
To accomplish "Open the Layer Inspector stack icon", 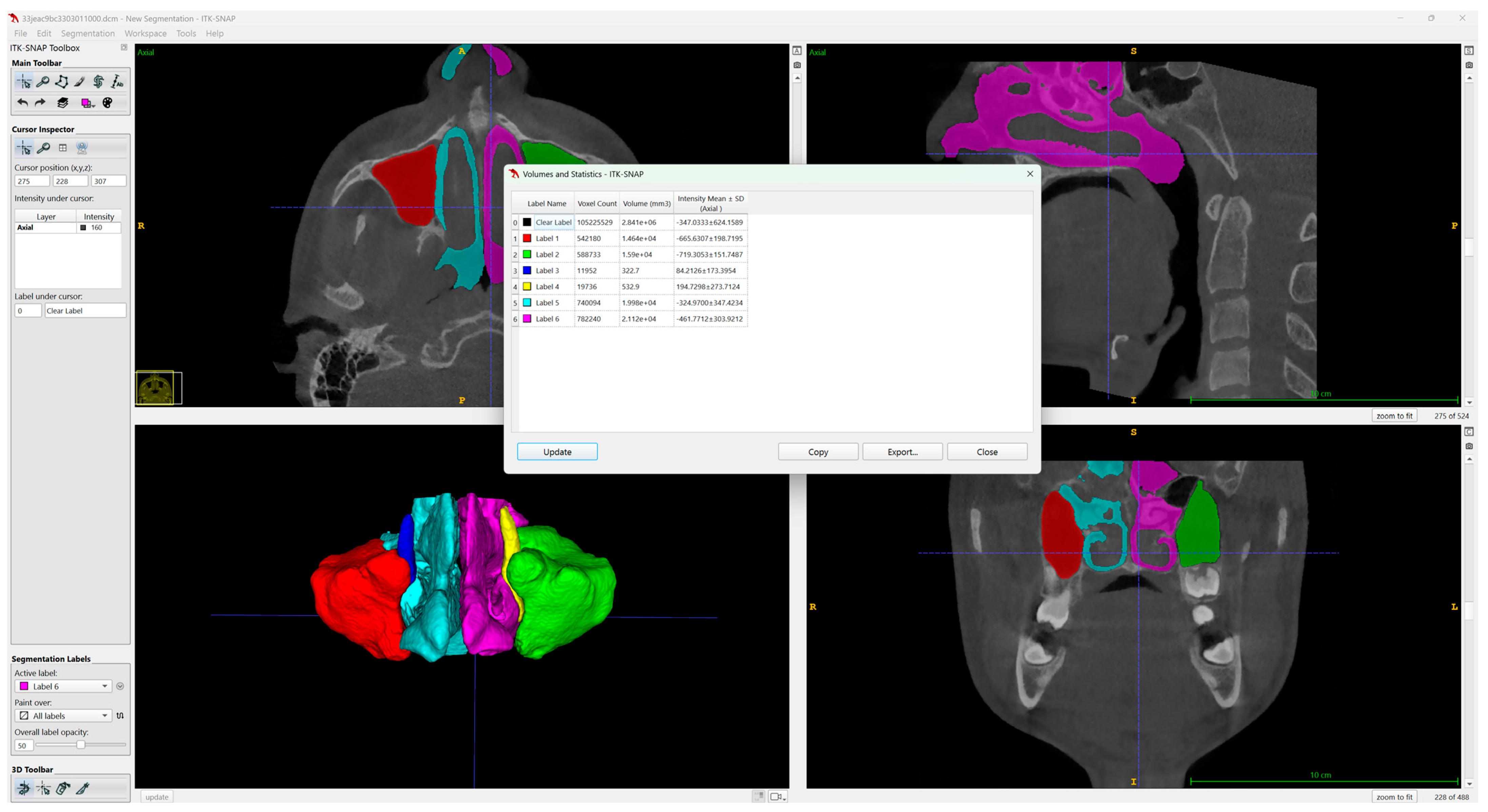I will [63, 103].
